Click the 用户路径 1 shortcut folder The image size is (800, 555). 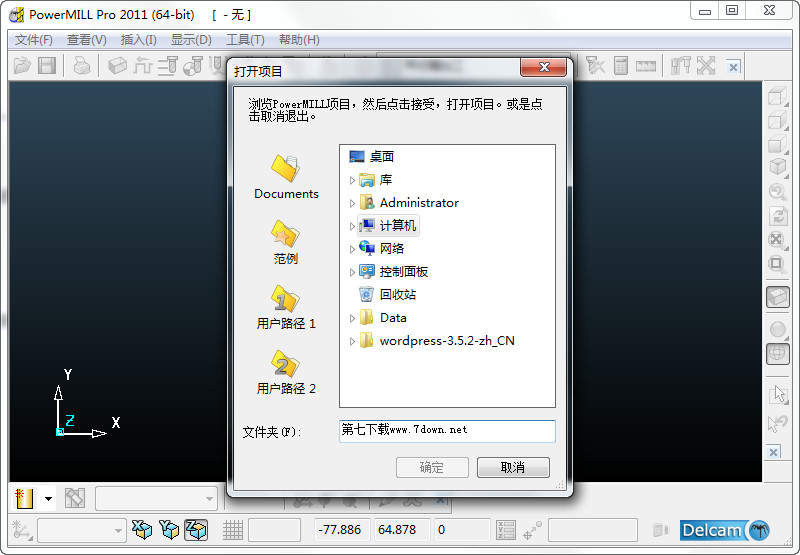point(286,307)
